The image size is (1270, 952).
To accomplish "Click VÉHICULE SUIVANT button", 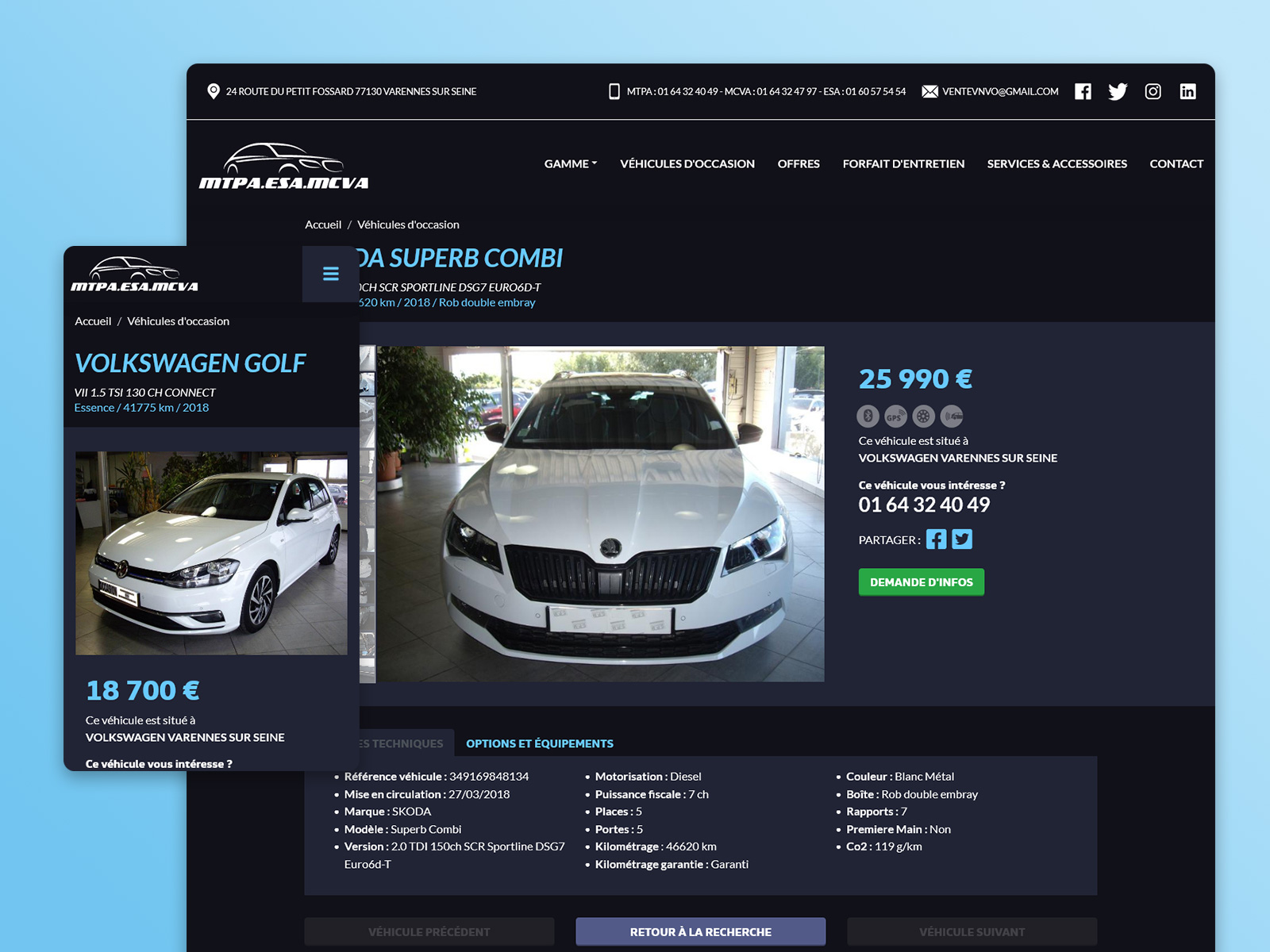I will tap(972, 931).
